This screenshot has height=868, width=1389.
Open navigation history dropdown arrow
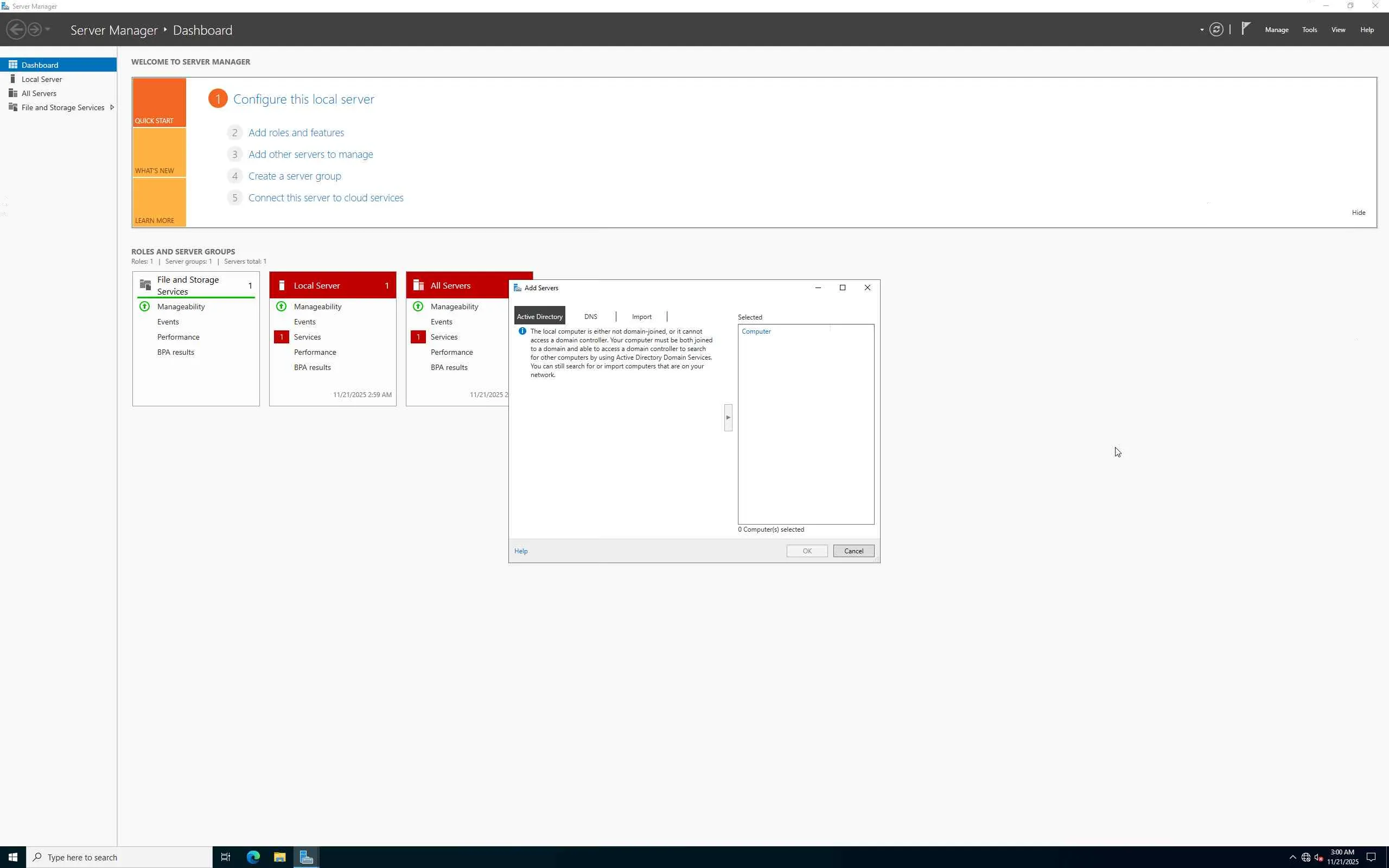pos(48,29)
